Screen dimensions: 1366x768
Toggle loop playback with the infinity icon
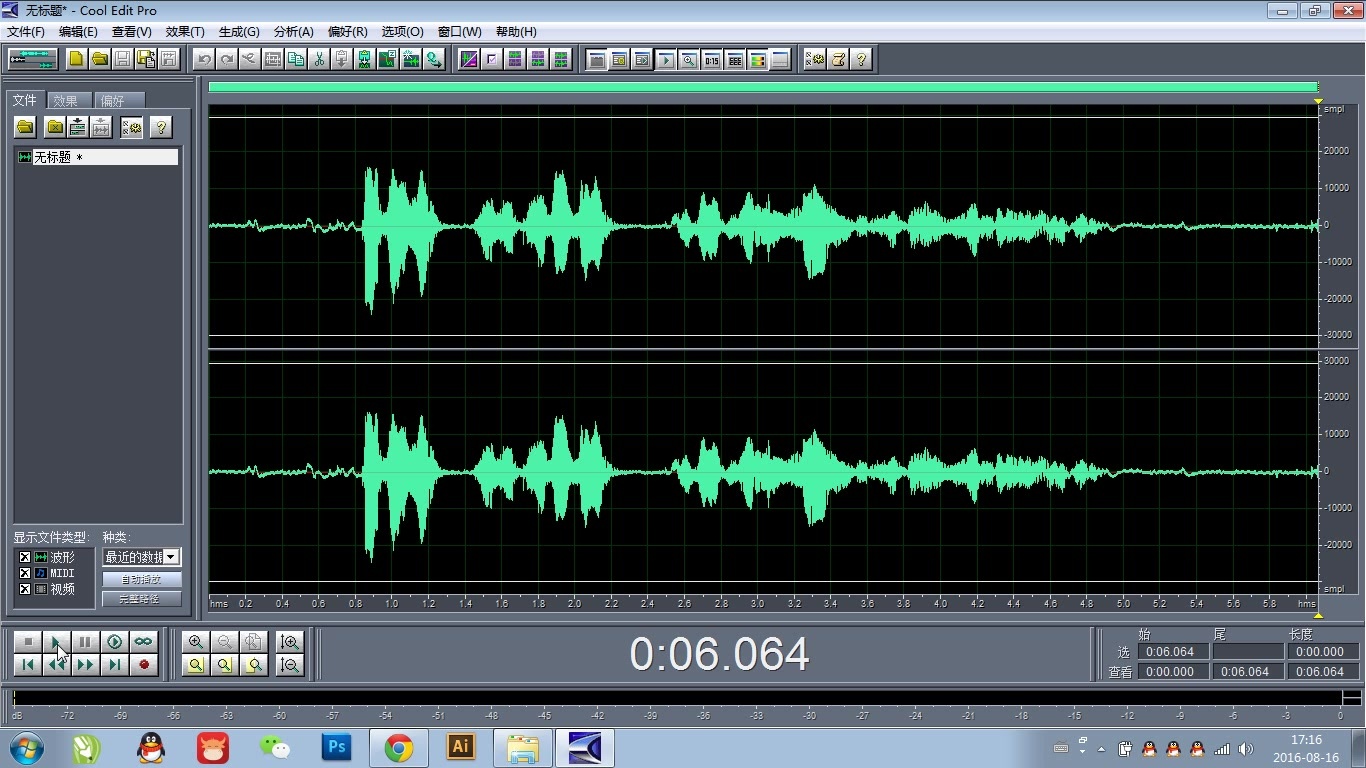click(144, 642)
